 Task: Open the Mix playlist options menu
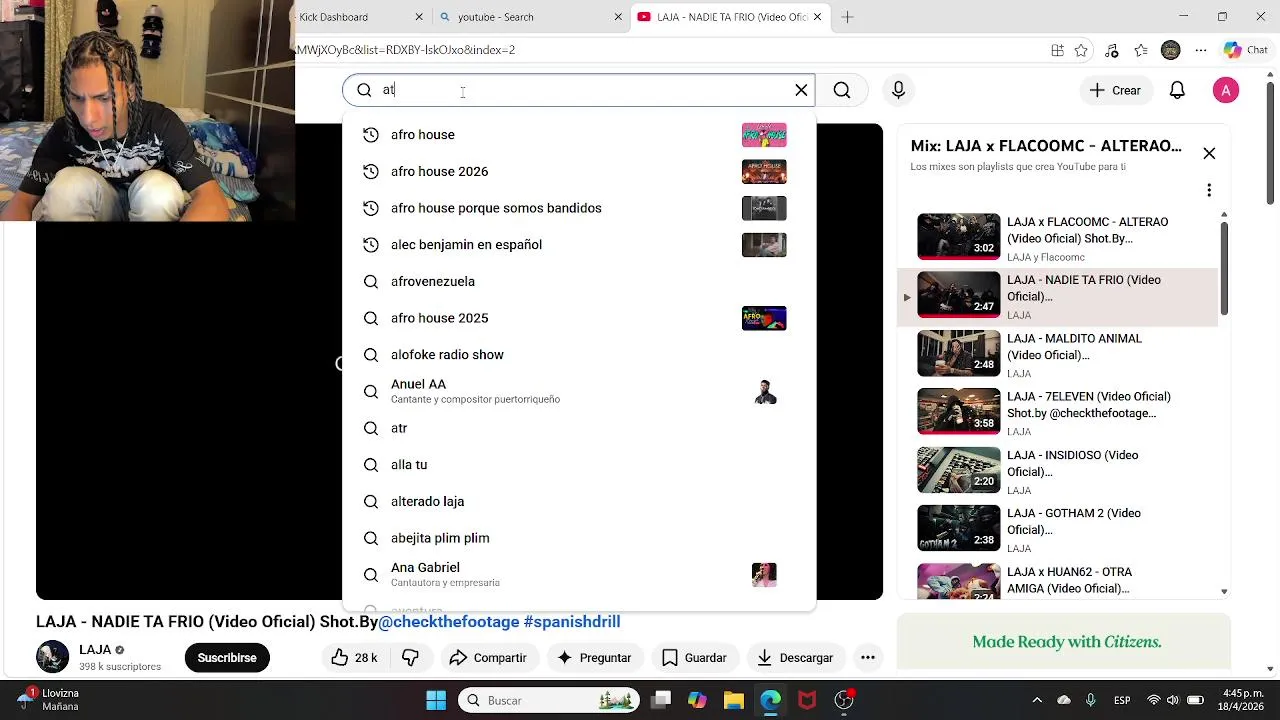1209,190
